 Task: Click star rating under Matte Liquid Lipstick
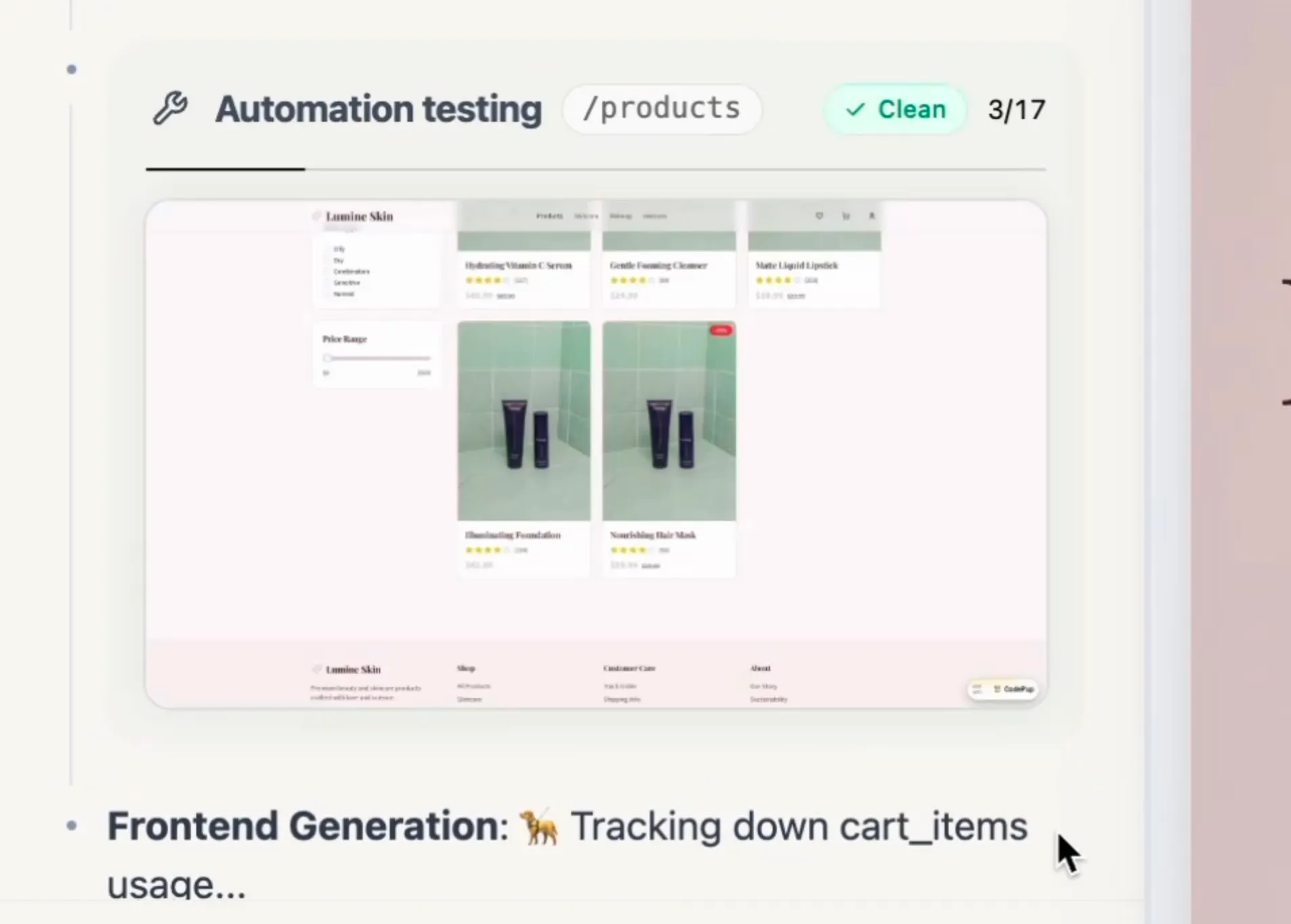[x=777, y=280]
